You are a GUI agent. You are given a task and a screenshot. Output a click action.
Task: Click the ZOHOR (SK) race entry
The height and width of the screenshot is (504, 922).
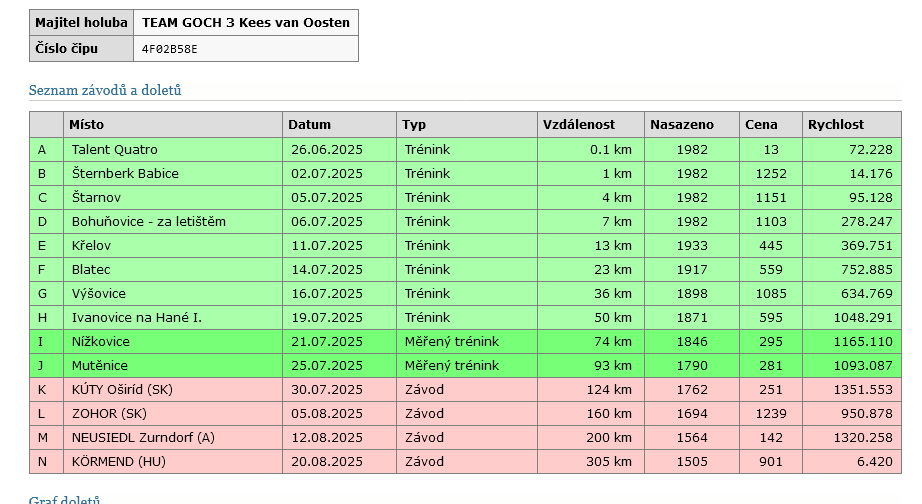point(109,414)
